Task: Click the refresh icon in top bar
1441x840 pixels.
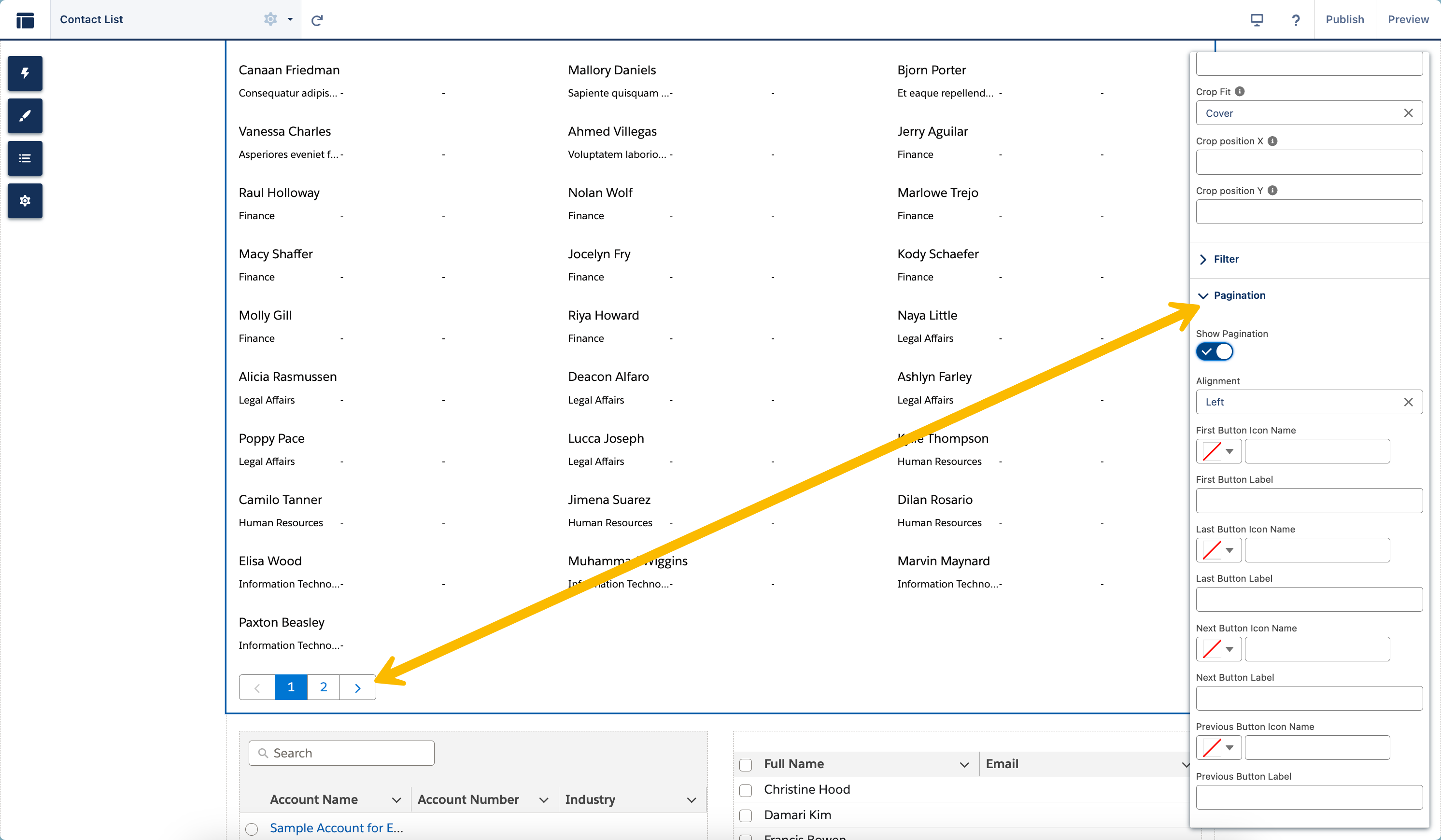Action: tap(317, 20)
